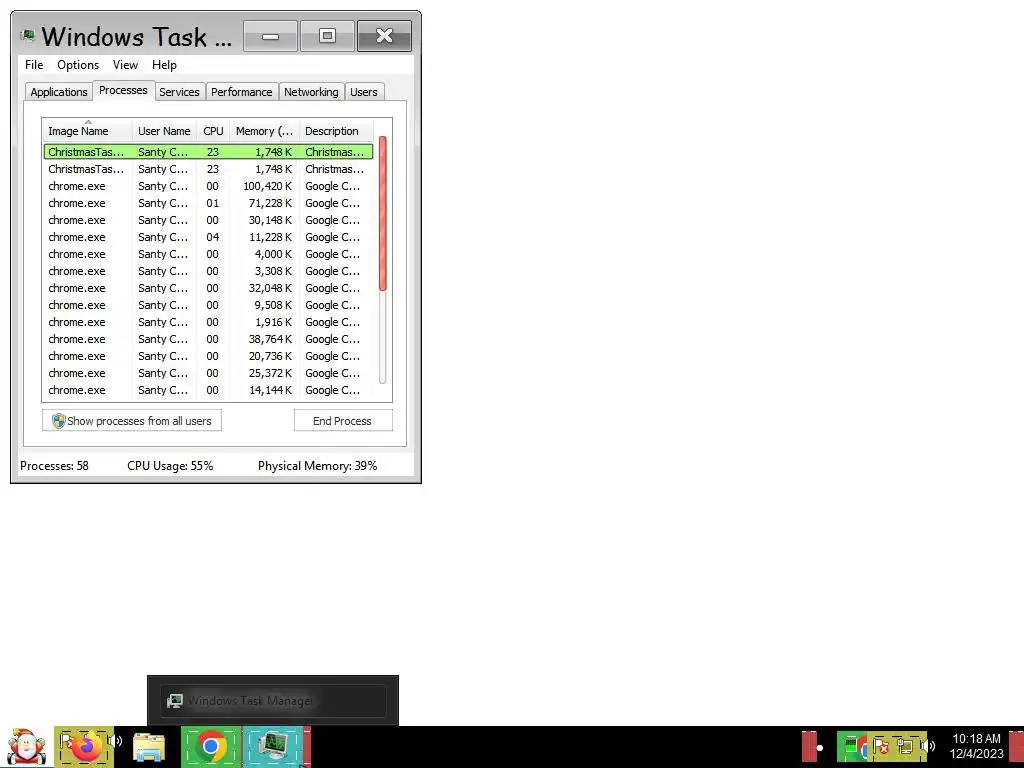Image resolution: width=1024 pixels, height=768 pixels.
Task: Click the Task Manager title bar icon
Action: [27, 35]
